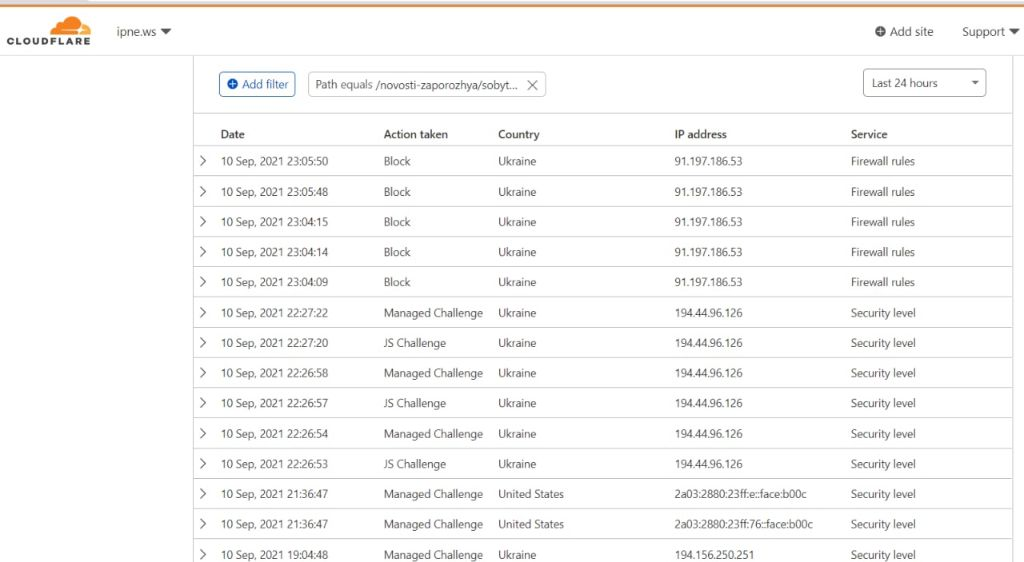1024x562 pixels.
Task: Click the IP address column header
Action: point(700,134)
